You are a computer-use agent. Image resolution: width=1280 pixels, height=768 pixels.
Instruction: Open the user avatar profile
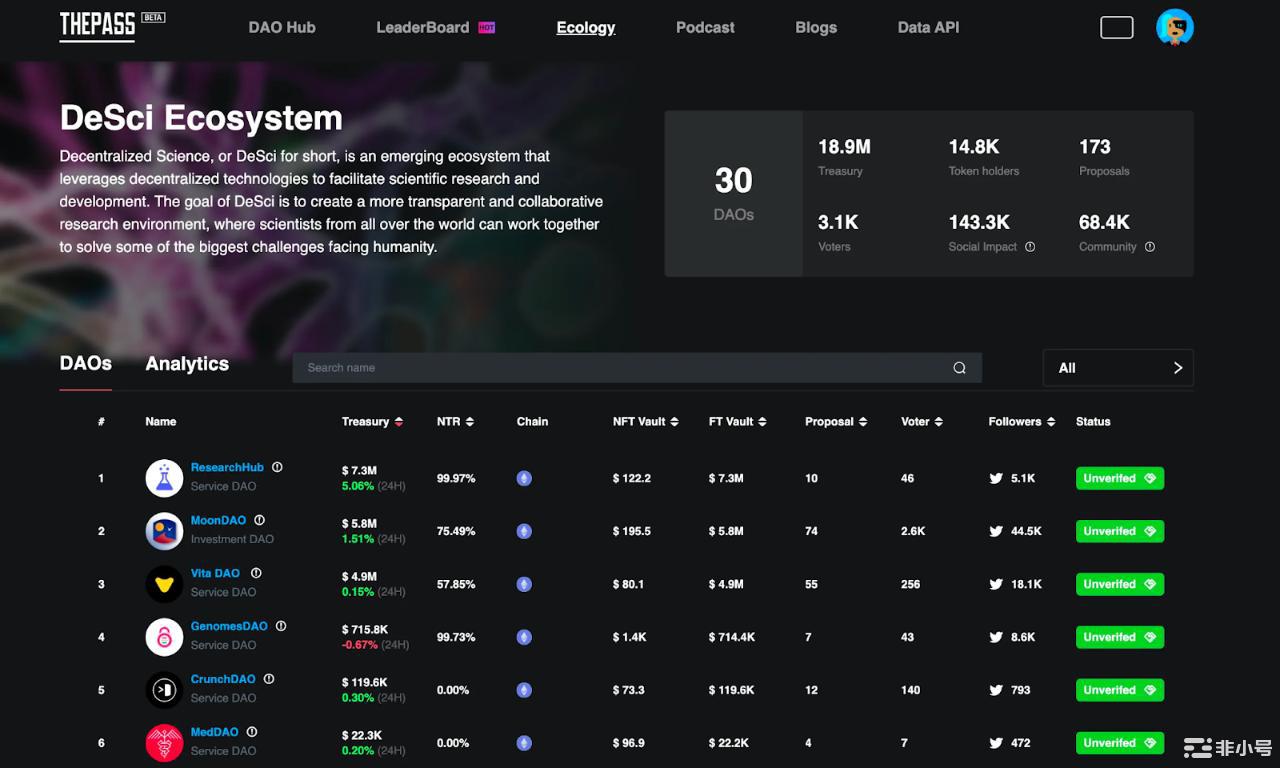pos(1174,27)
